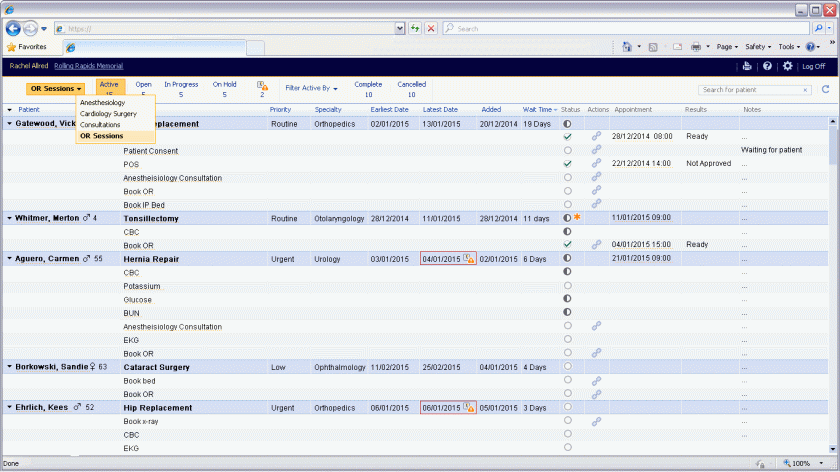The height and width of the screenshot is (472, 840).
Task: Toggle status circle for Book IP Bed
Action: [567, 205]
